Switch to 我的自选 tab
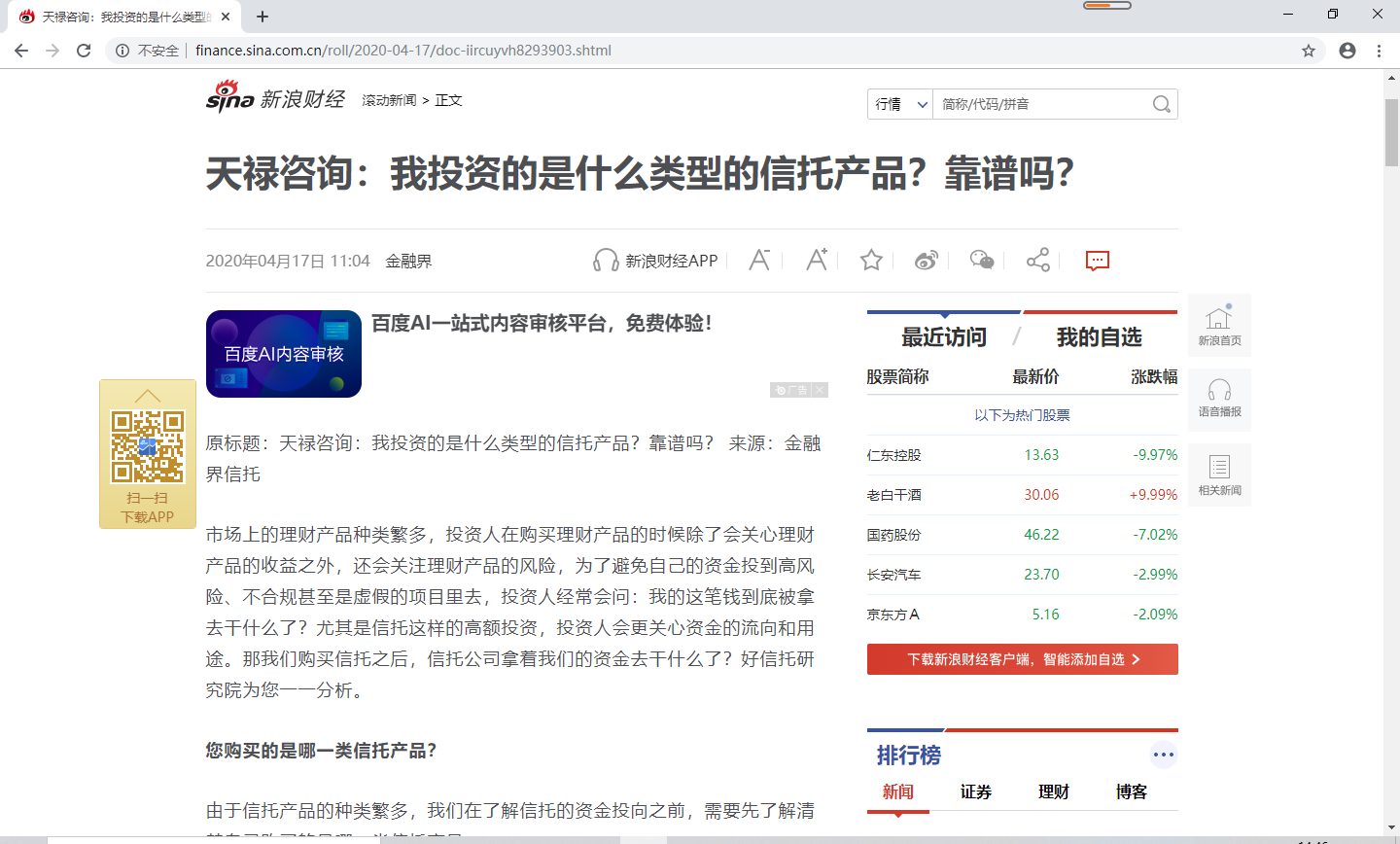 tap(1100, 337)
